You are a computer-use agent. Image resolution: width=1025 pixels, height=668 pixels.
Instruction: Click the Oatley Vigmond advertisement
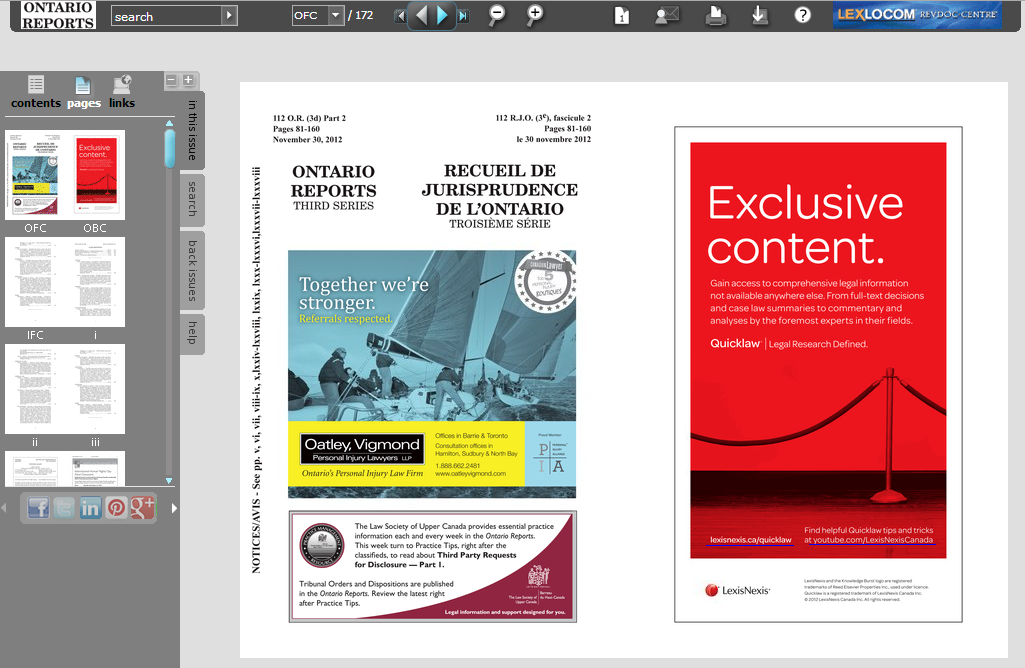[x=432, y=374]
